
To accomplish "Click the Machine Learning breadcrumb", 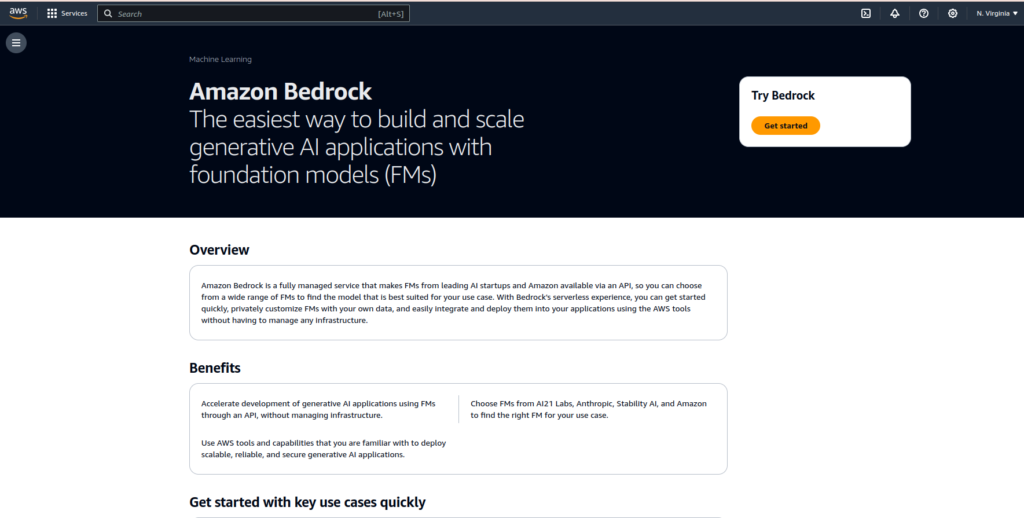I will (x=220, y=59).
